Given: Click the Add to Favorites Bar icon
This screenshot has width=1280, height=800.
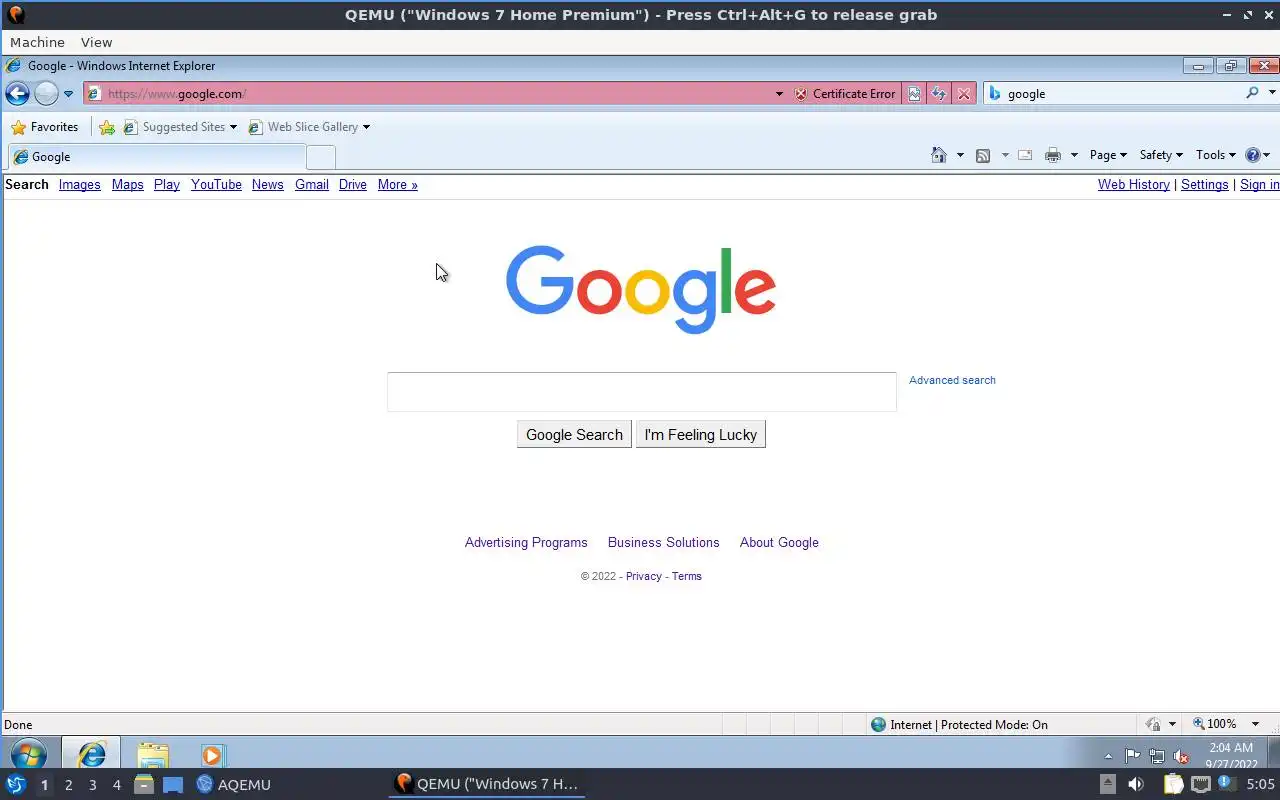Looking at the screenshot, I should click(x=107, y=127).
